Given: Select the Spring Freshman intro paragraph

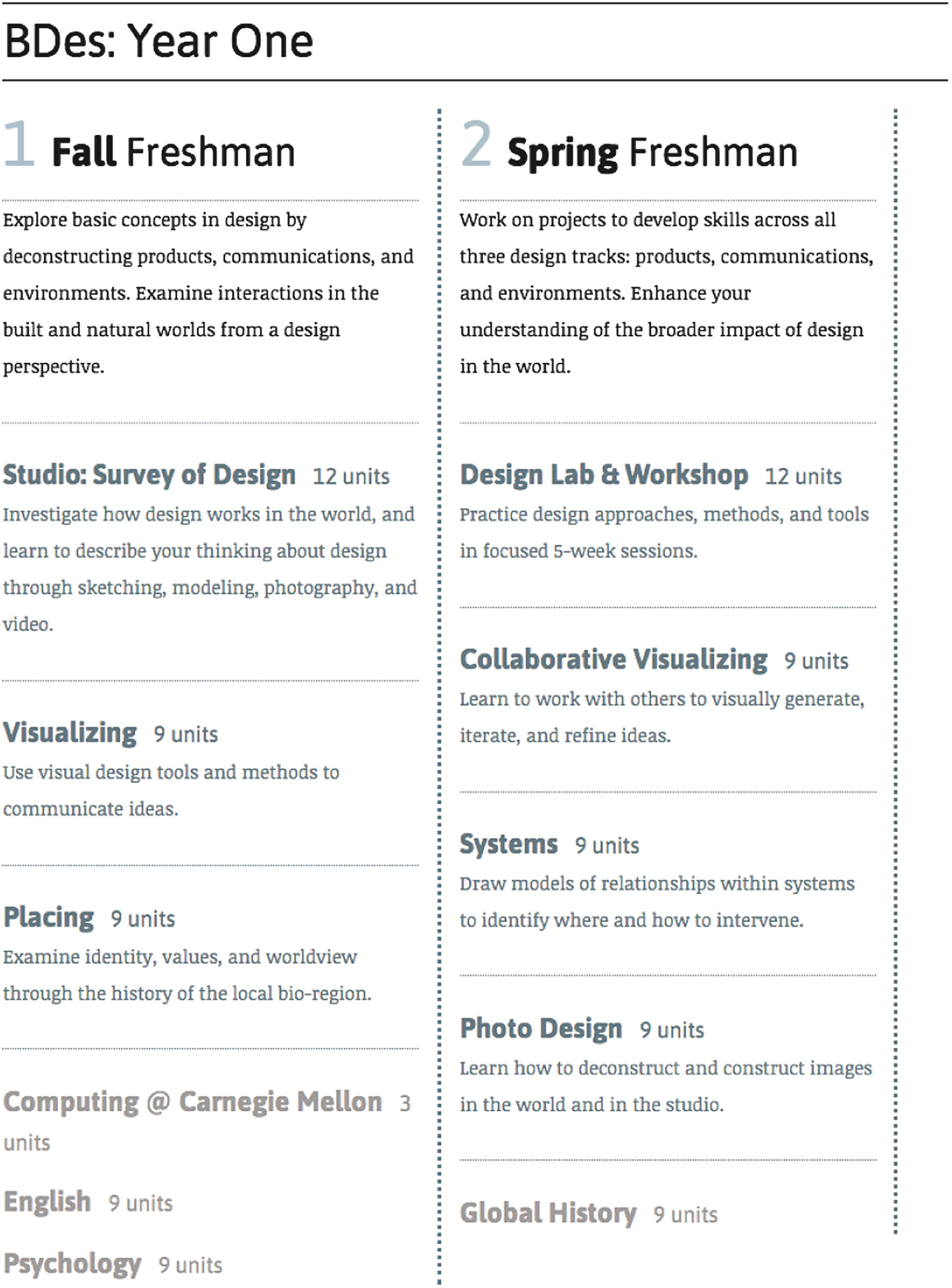Looking at the screenshot, I should click(667, 293).
